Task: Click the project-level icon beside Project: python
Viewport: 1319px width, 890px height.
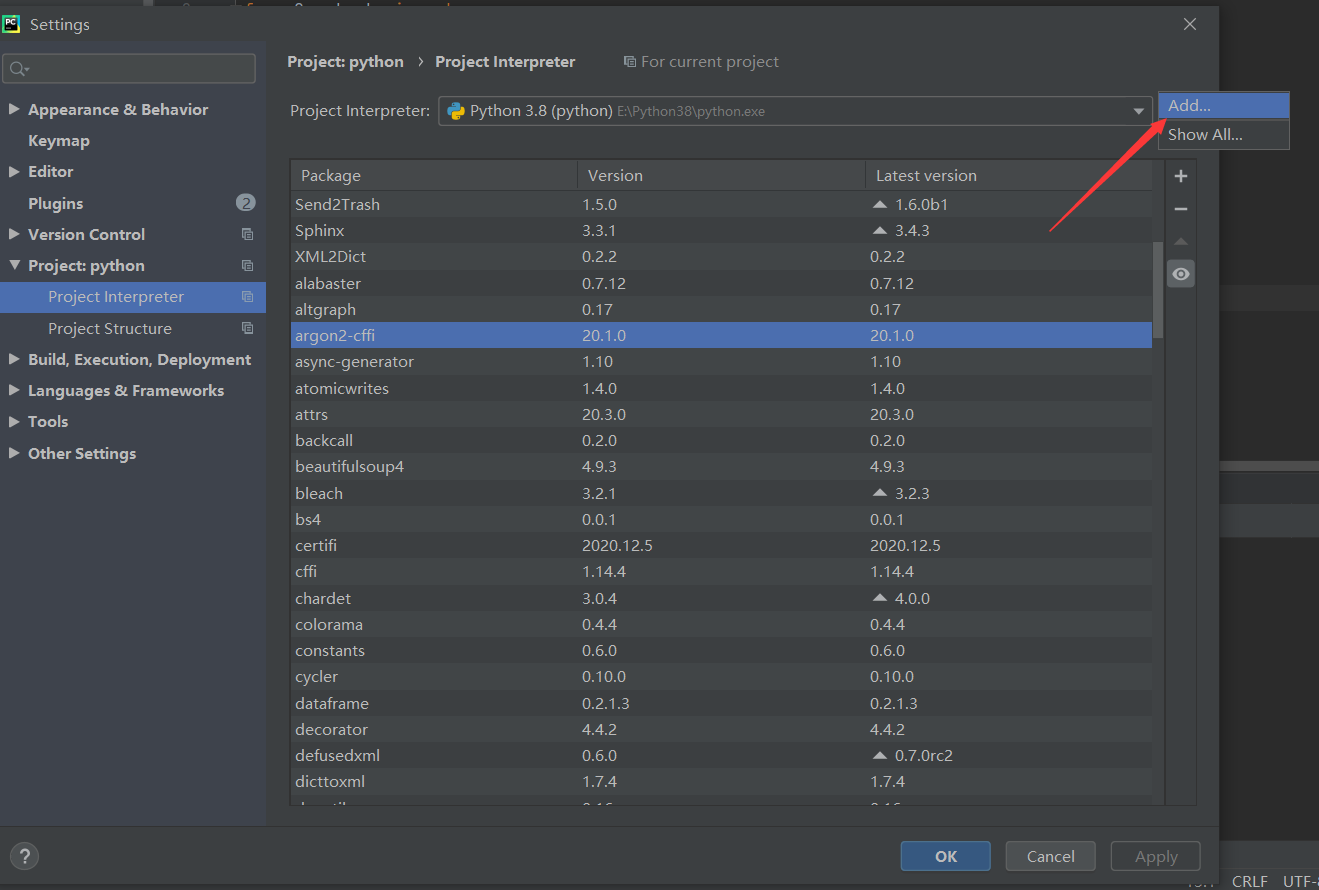Action: tap(247, 265)
